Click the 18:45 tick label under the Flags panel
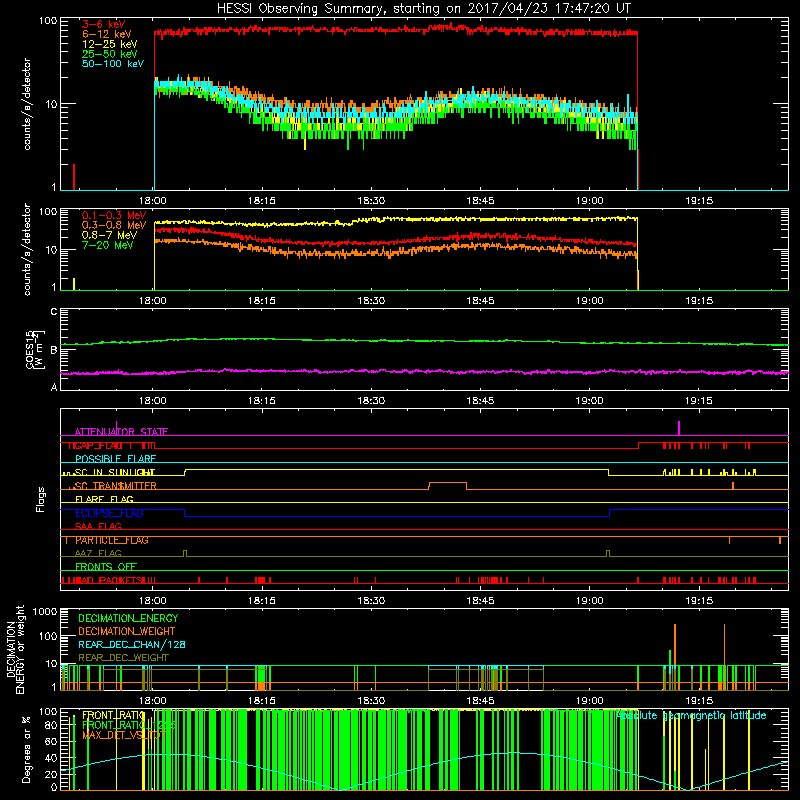 480,601
